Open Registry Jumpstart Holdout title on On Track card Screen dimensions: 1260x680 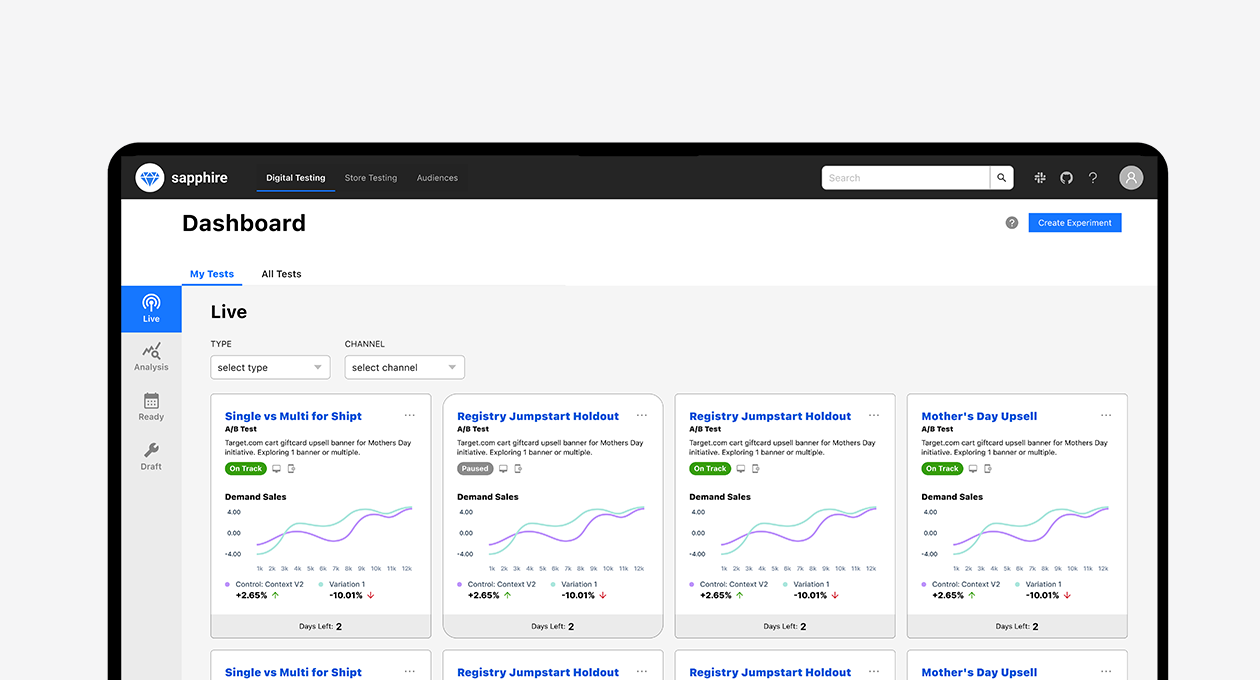pos(770,416)
